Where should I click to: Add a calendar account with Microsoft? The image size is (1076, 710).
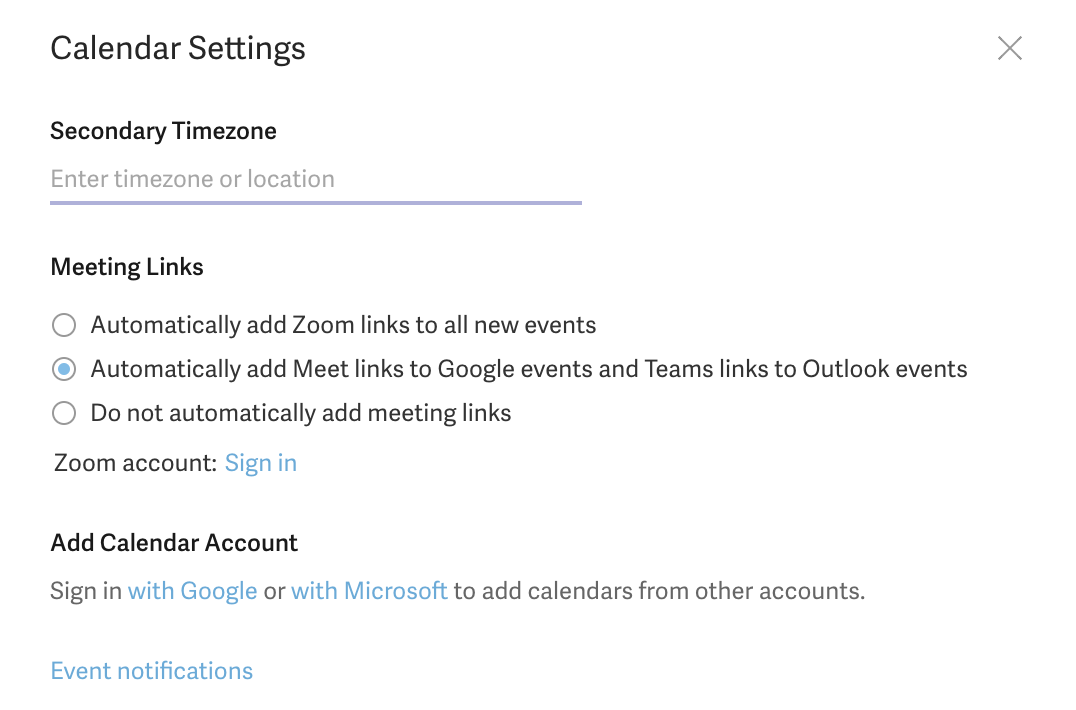(369, 591)
